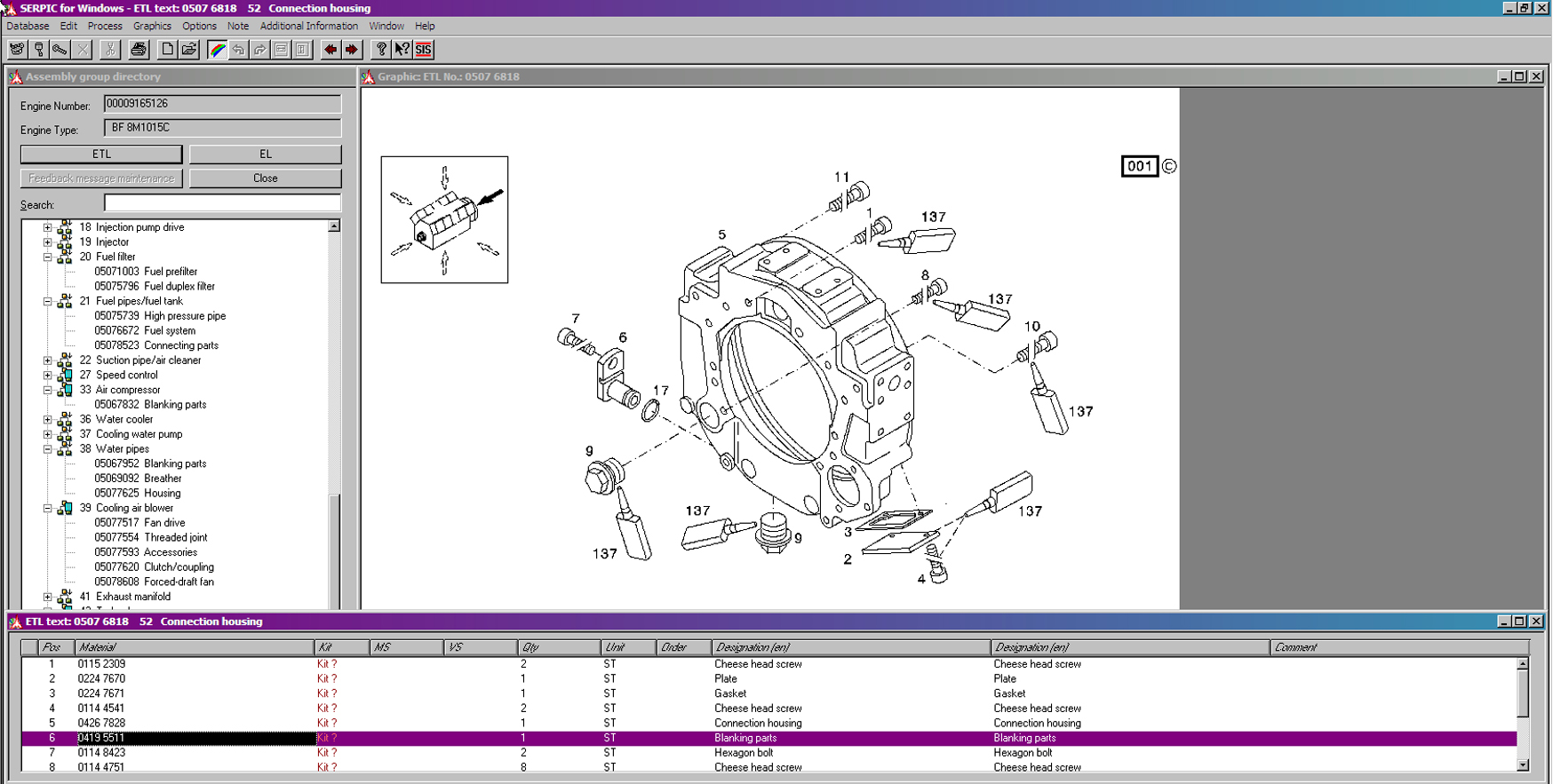Click the question mark help icon

381,50
